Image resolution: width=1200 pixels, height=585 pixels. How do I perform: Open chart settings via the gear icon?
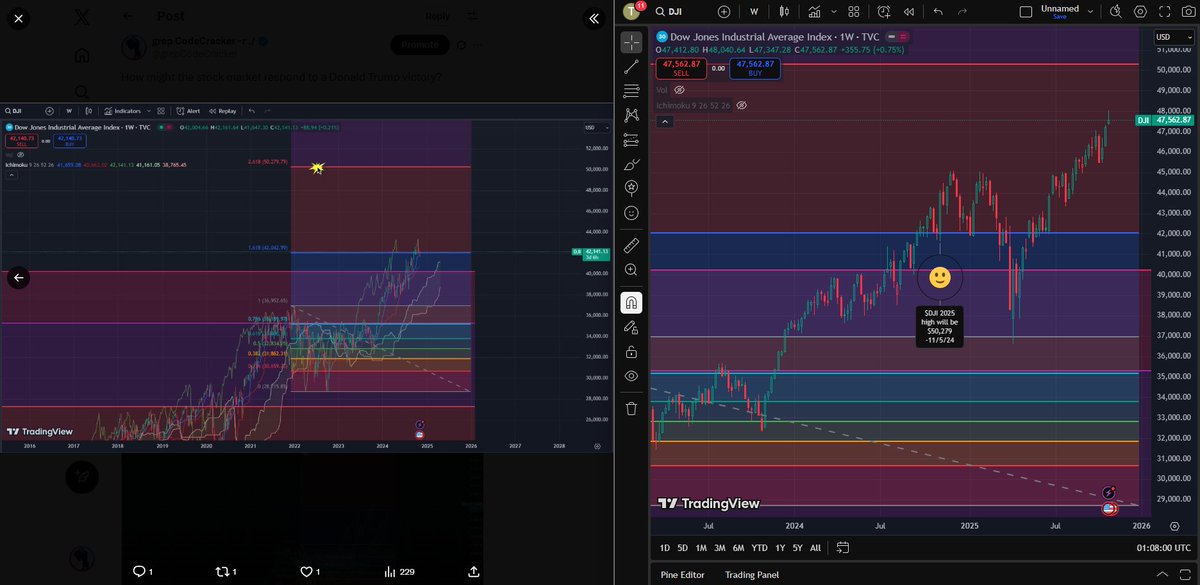pos(1140,11)
